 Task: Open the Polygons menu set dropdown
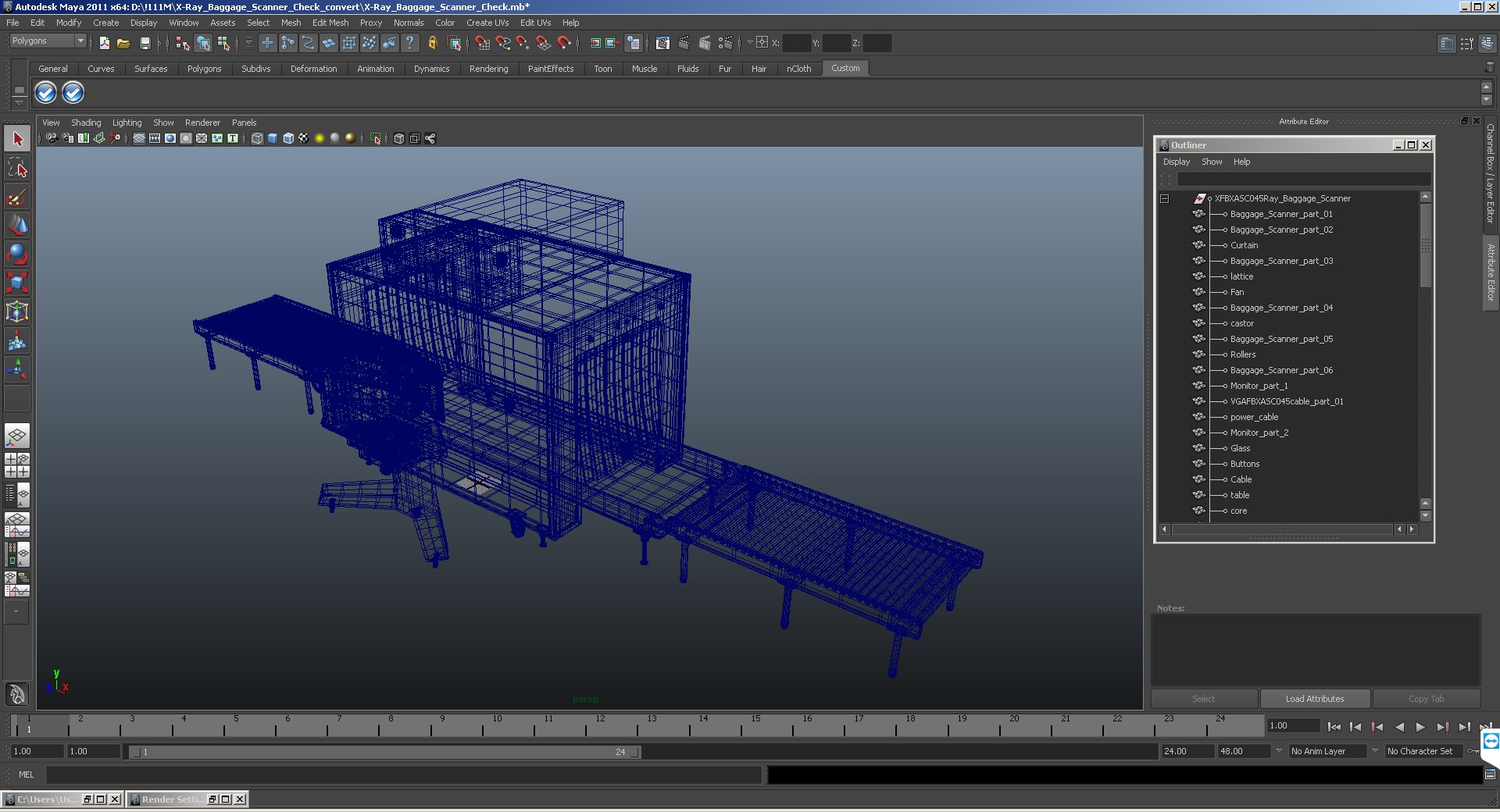pyautogui.click(x=48, y=41)
